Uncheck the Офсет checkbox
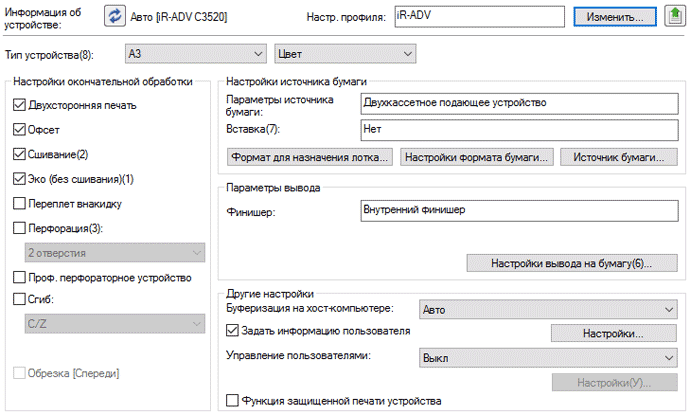The width and height of the screenshot is (690, 415). (x=21, y=129)
